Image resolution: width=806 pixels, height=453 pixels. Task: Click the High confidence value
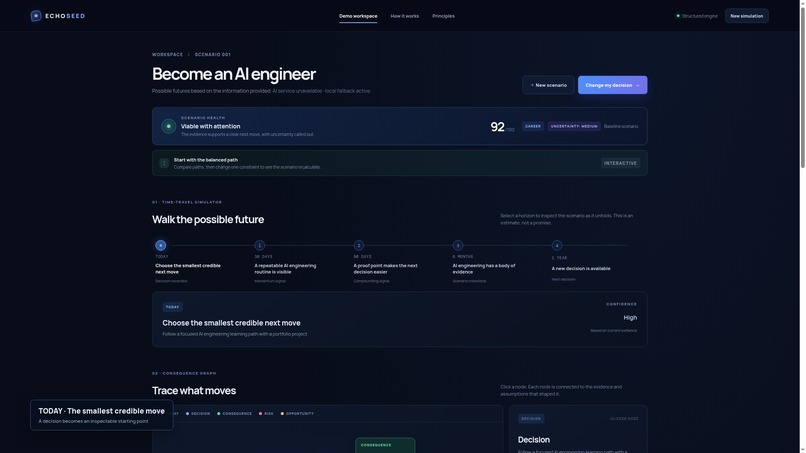tap(630, 318)
